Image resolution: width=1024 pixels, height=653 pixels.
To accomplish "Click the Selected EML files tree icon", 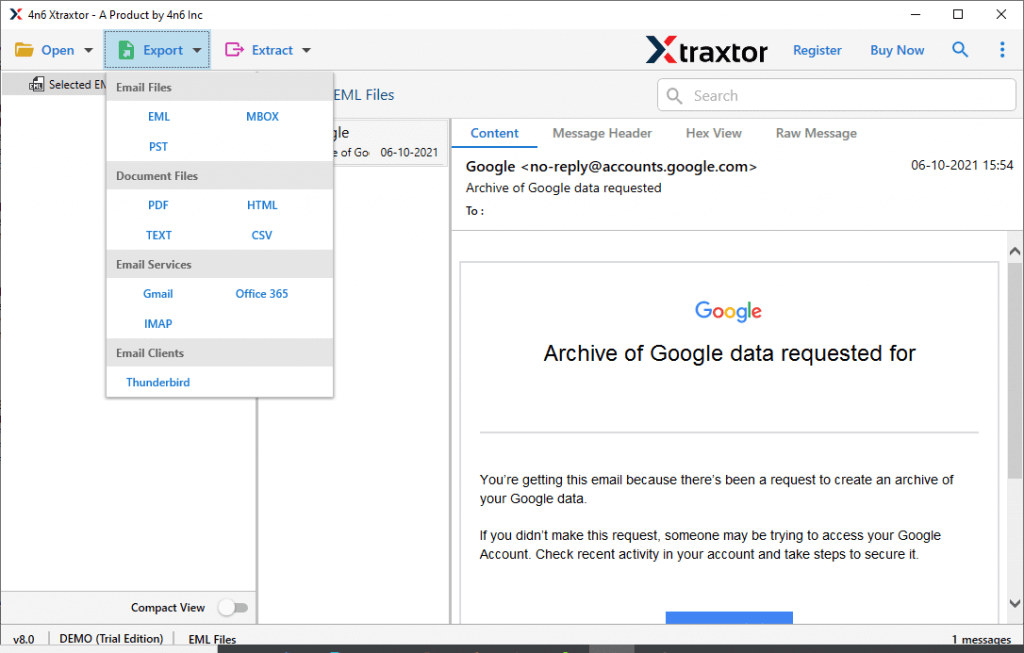I will [37, 84].
